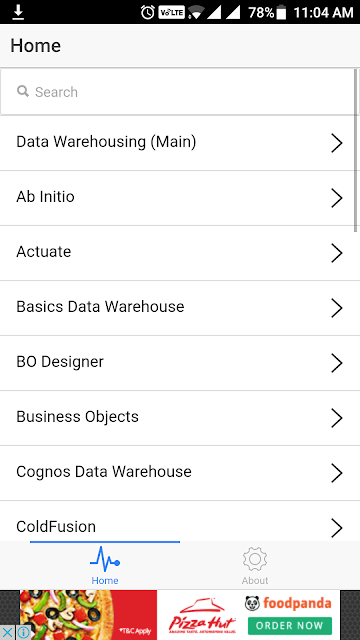Tap the download notification icon
This screenshot has height=640, width=360.
coord(18,13)
